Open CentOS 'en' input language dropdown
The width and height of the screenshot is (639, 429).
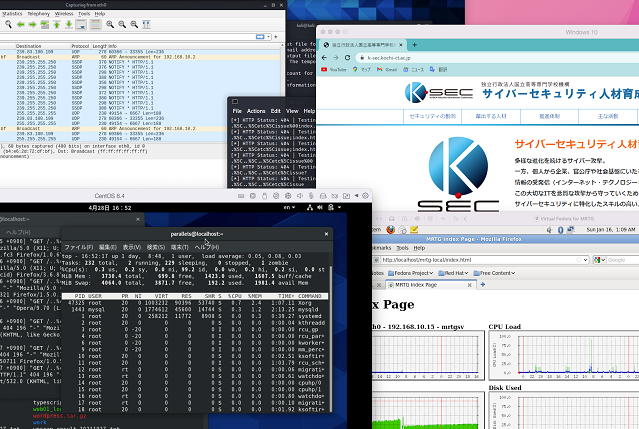click(289, 207)
